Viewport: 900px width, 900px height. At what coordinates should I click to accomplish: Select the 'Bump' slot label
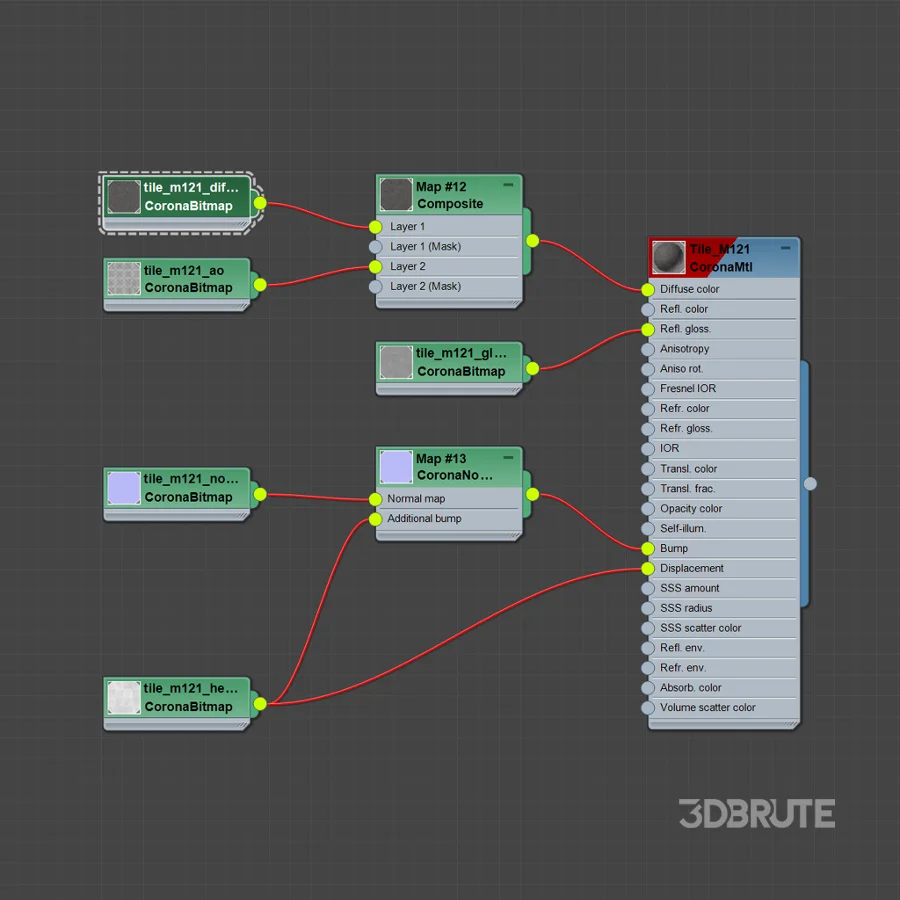[674, 549]
